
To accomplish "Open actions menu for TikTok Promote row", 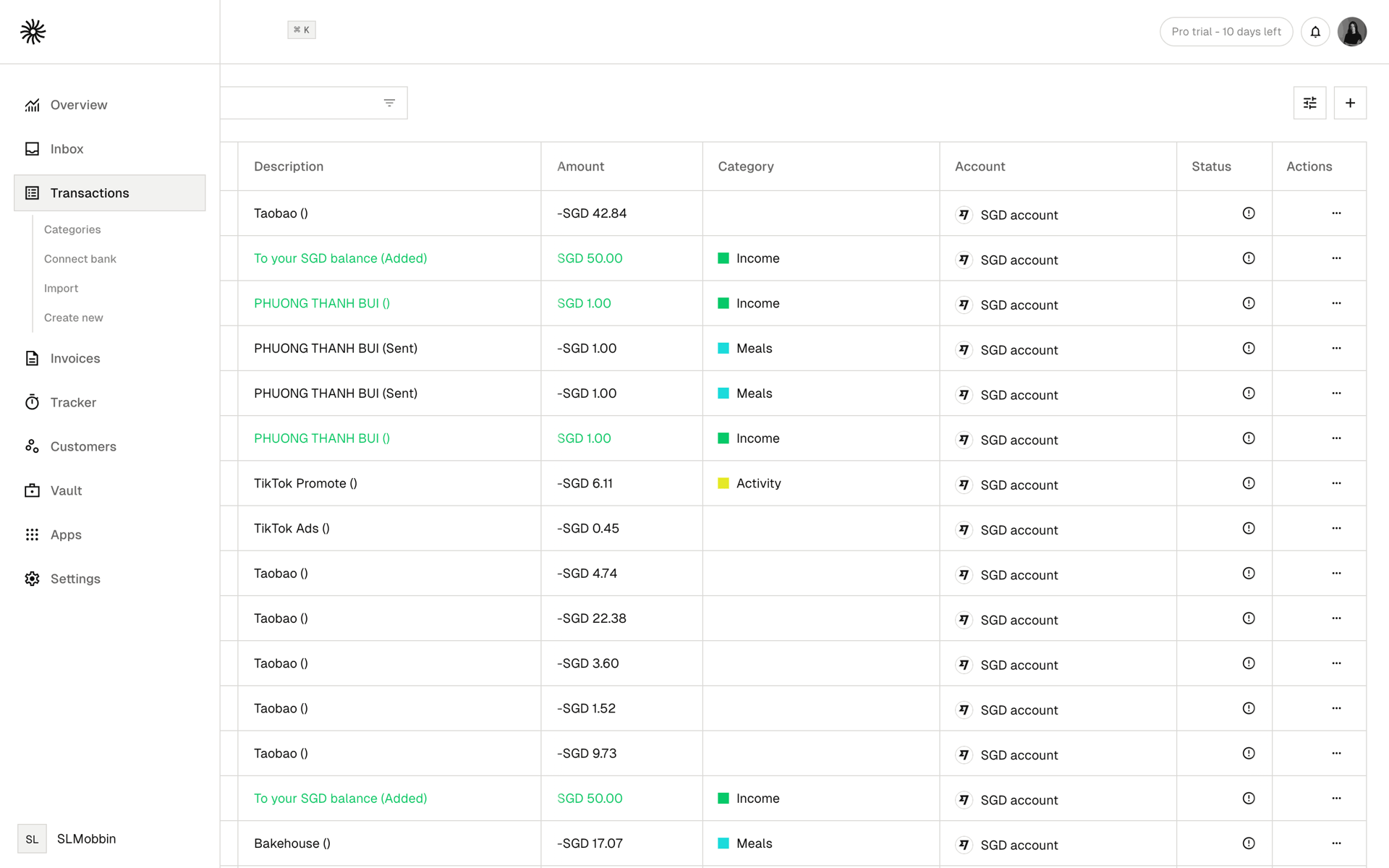I will click(1336, 483).
